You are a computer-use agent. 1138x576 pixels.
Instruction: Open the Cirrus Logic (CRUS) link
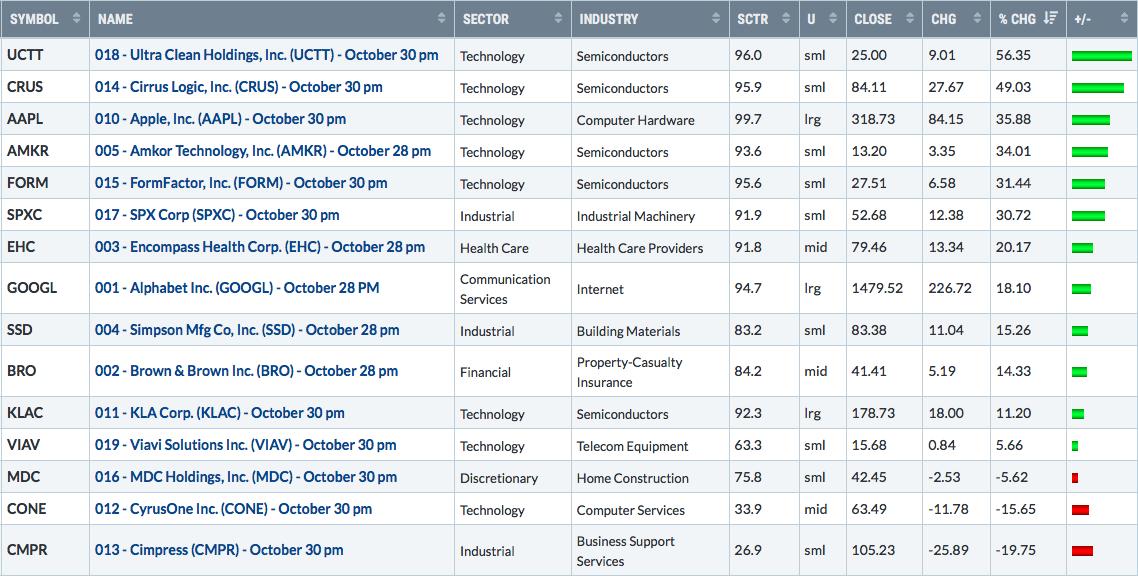[x=238, y=87]
